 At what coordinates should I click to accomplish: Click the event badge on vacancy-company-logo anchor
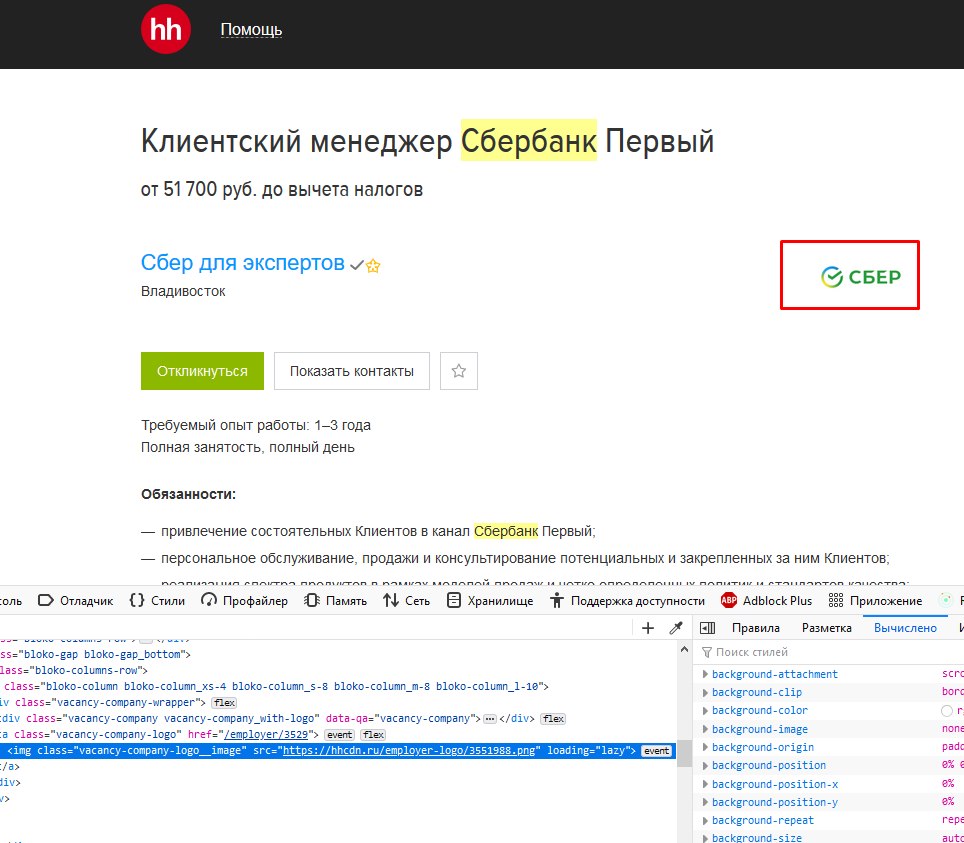click(x=339, y=734)
